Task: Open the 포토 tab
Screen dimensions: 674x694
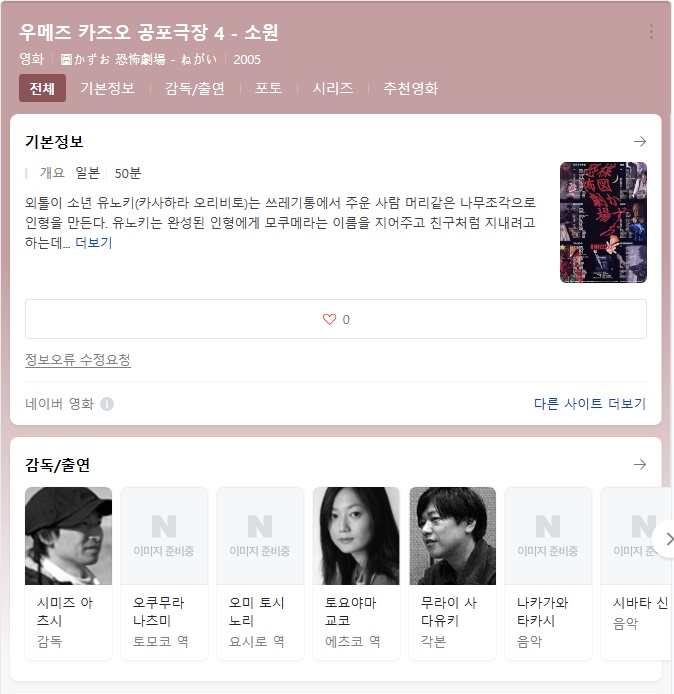Action: tap(268, 88)
